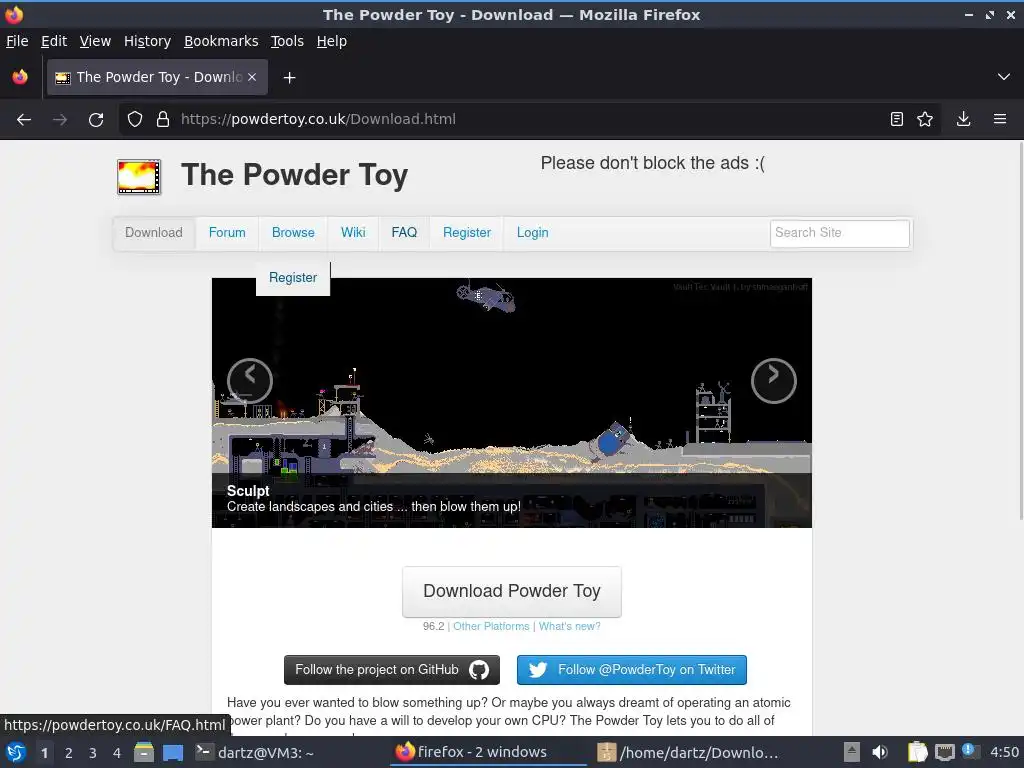The width and height of the screenshot is (1024, 768).
Task: Go back to the previous page
Action: tap(24, 120)
